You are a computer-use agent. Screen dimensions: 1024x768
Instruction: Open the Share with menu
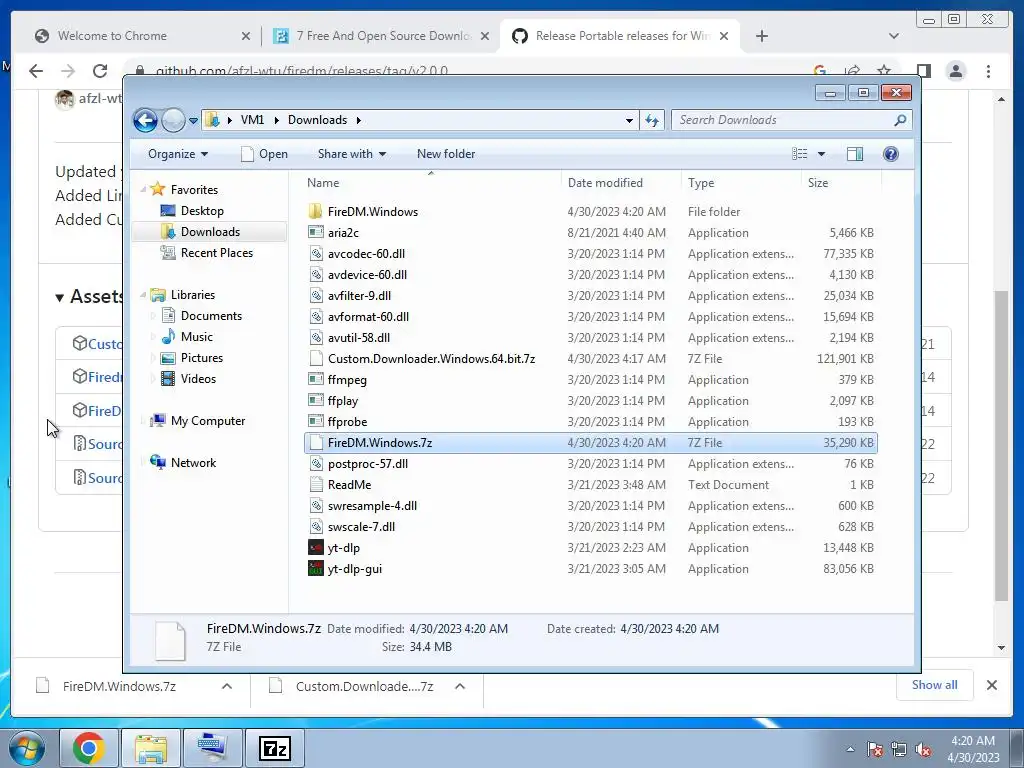(352, 154)
